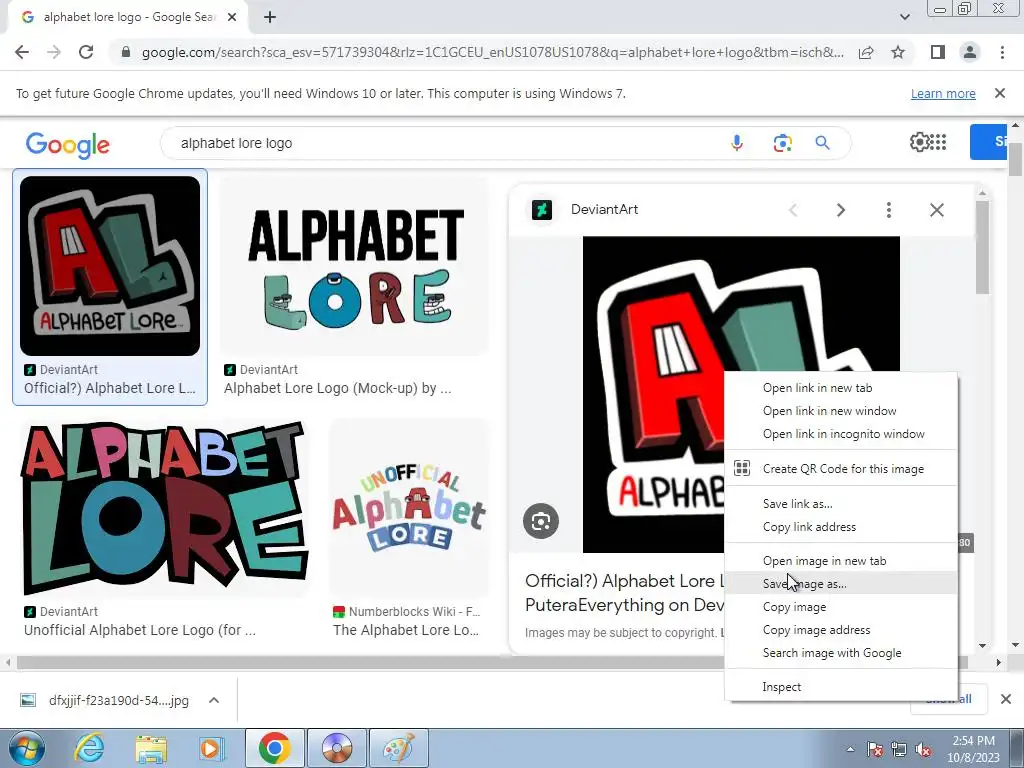Click the volume icon in system tray
This screenshot has height=768, width=1024.
click(923, 750)
